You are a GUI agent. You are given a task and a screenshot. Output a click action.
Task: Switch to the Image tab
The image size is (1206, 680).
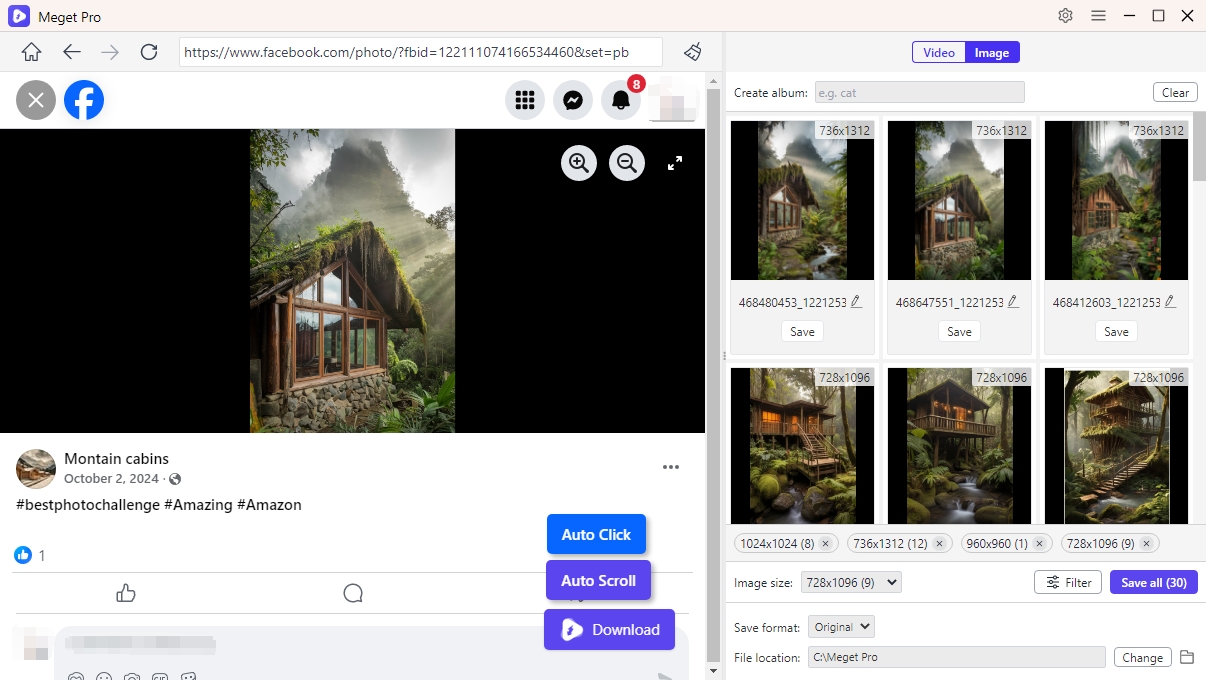(x=992, y=53)
